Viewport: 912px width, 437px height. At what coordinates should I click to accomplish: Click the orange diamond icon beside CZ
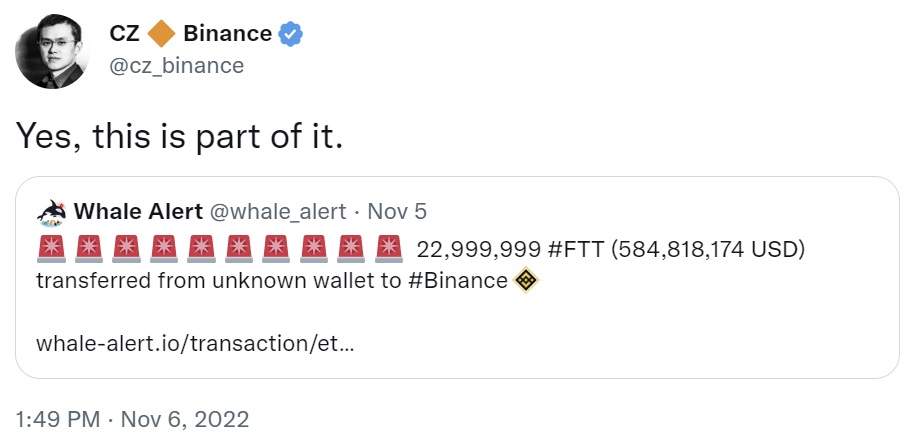pyautogui.click(x=161, y=33)
